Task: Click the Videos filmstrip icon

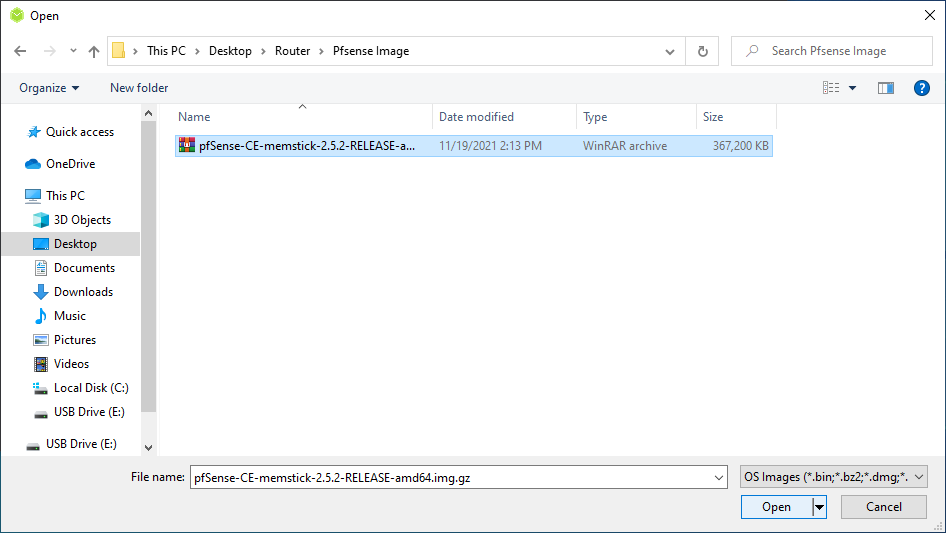Action: [41, 364]
